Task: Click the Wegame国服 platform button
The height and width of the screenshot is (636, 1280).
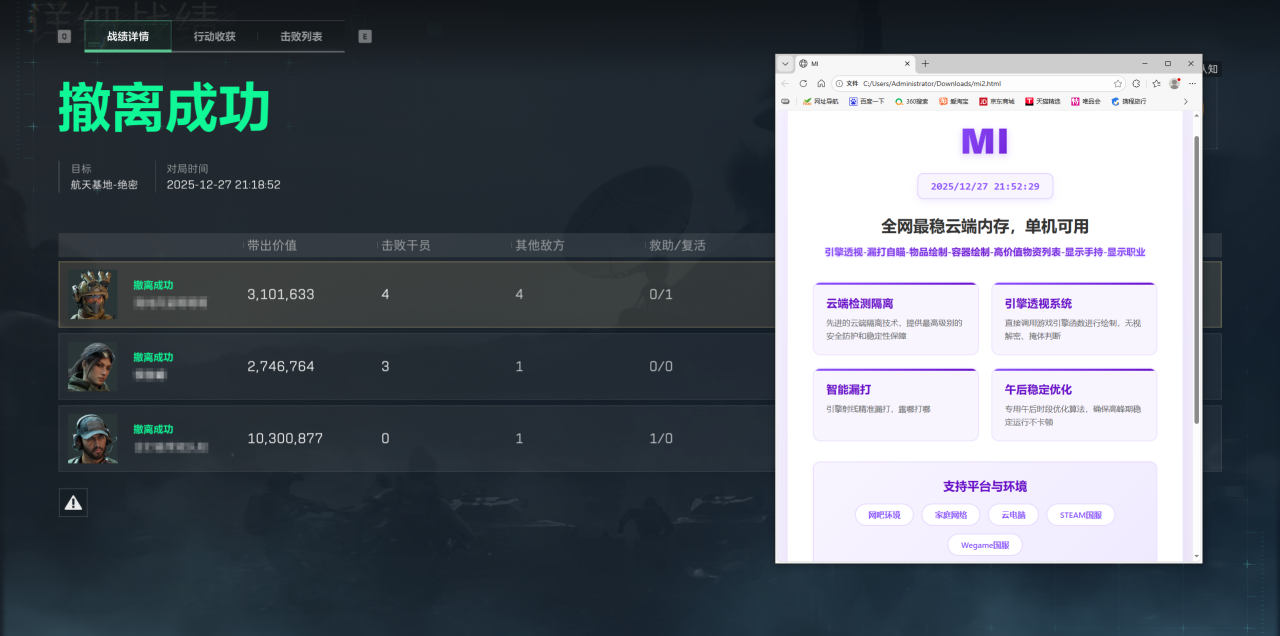Action: (984, 544)
